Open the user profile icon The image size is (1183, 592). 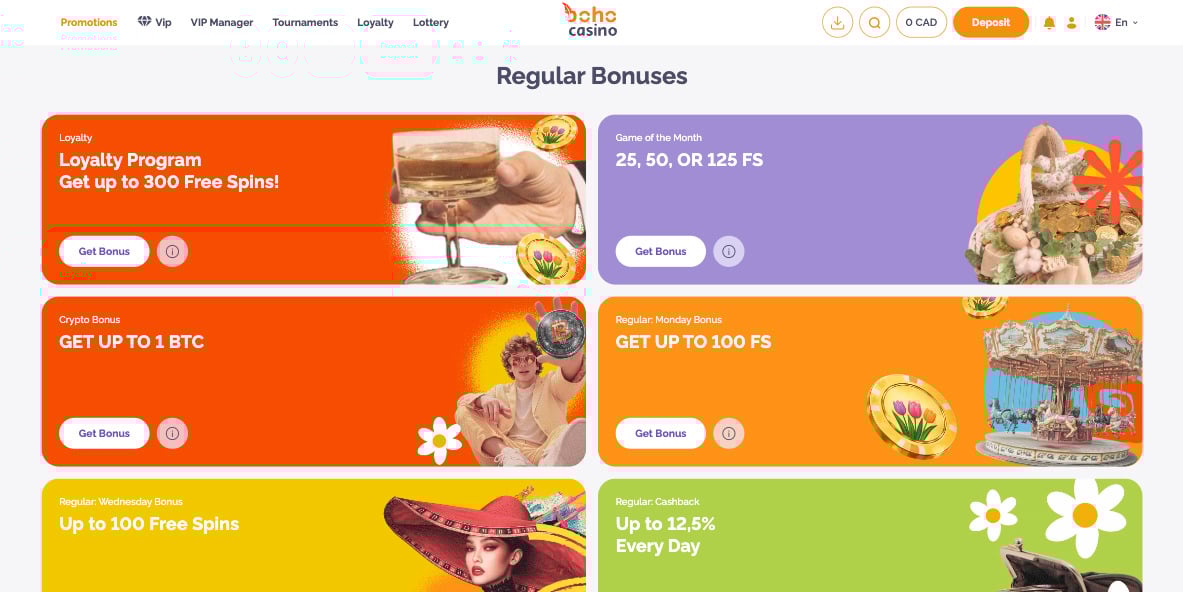coord(1071,23)
